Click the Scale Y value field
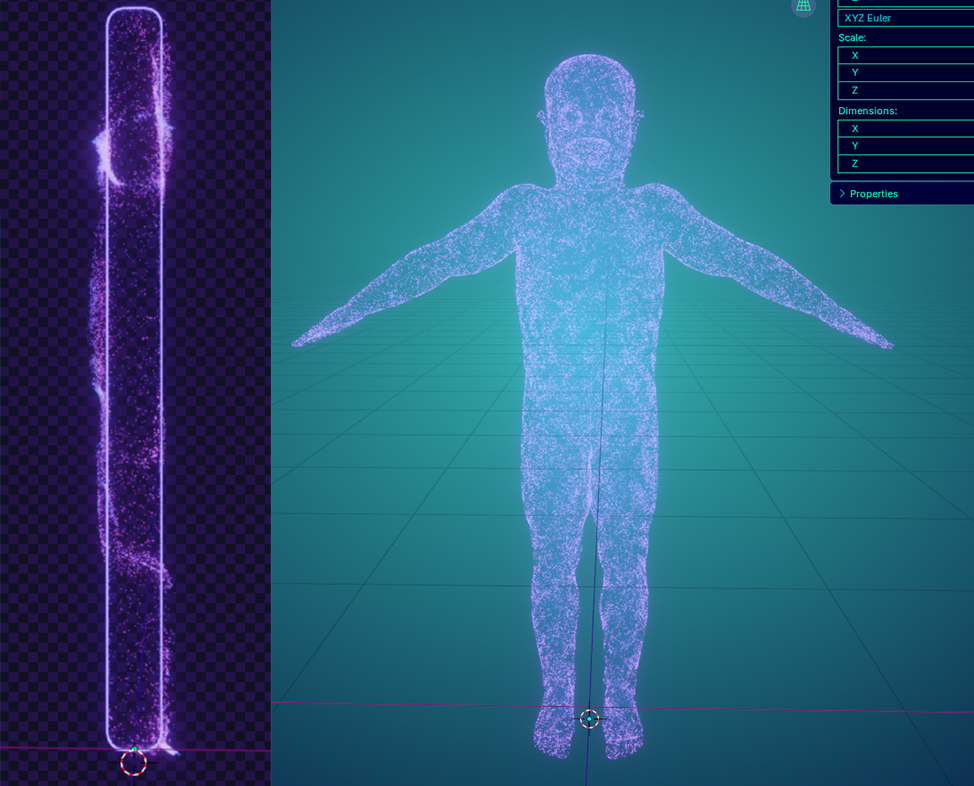The image size is (974, 786). (905, 72)
